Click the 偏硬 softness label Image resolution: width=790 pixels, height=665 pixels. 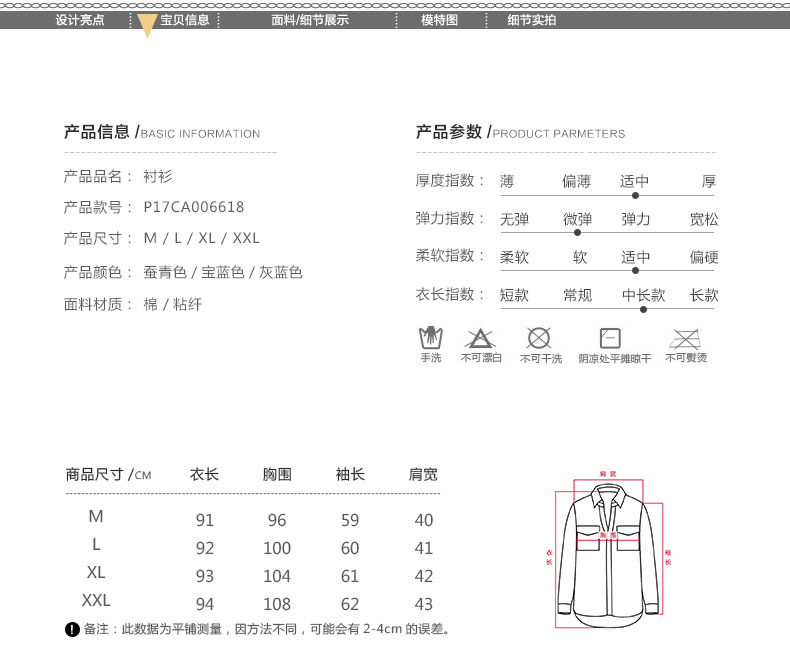[704, 257]
